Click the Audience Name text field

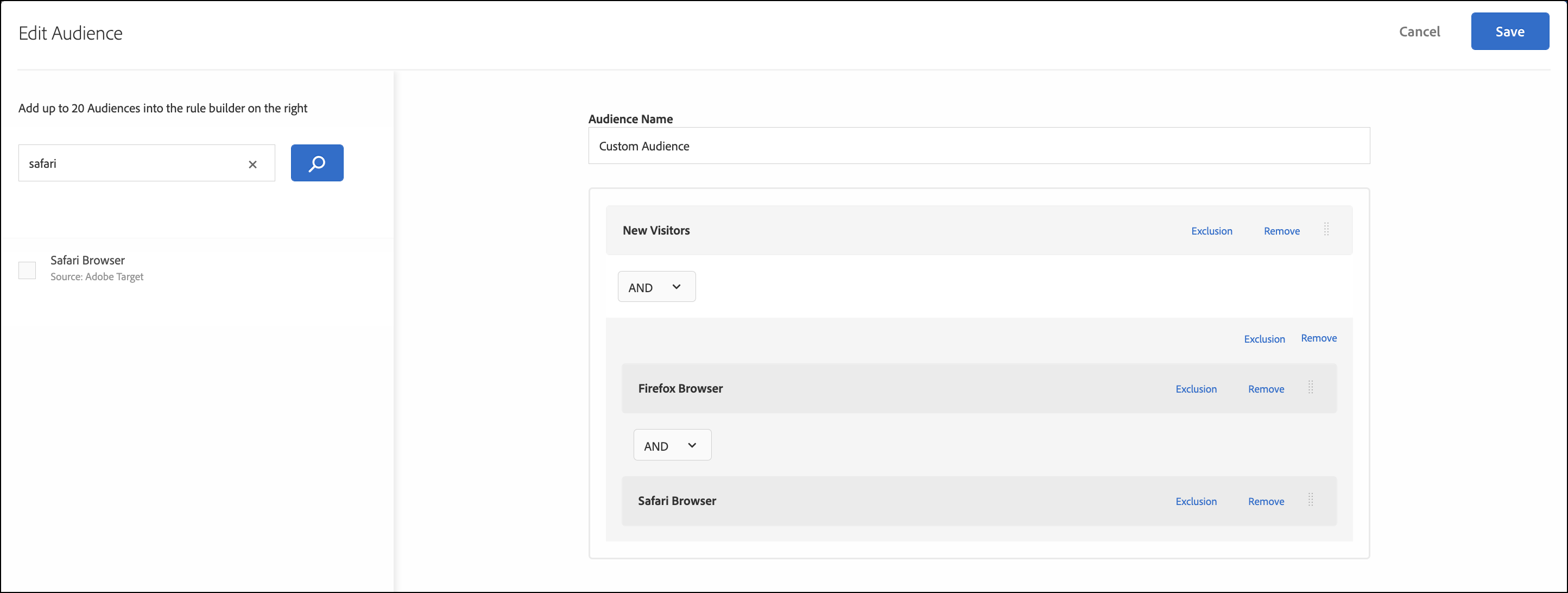(x=978, y=146)
